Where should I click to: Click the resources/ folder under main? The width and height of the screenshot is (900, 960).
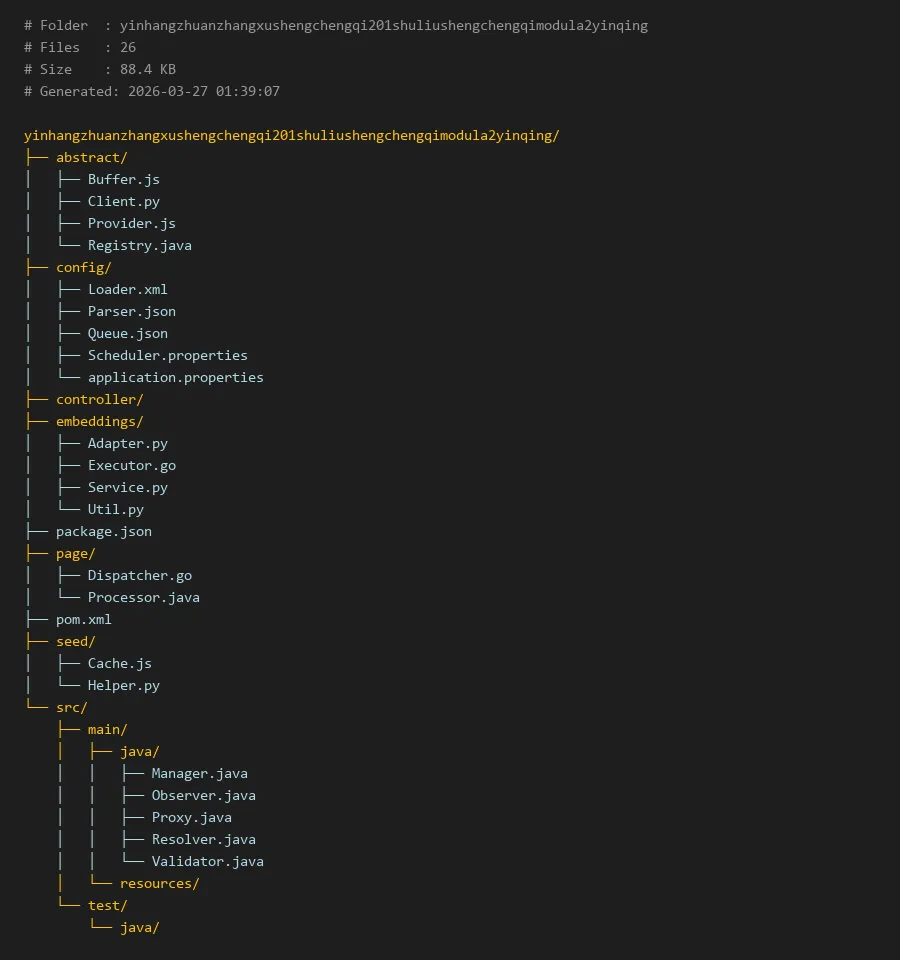pos(159,883)
